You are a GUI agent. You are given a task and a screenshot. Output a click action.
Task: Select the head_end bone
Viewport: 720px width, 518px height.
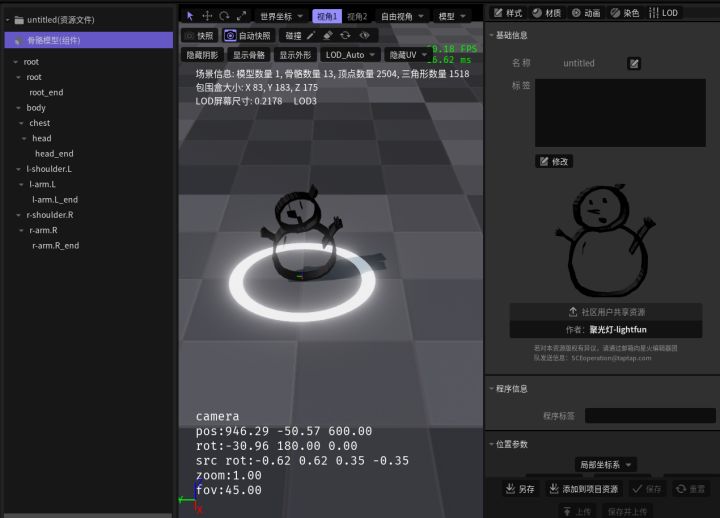coord(54,154)
